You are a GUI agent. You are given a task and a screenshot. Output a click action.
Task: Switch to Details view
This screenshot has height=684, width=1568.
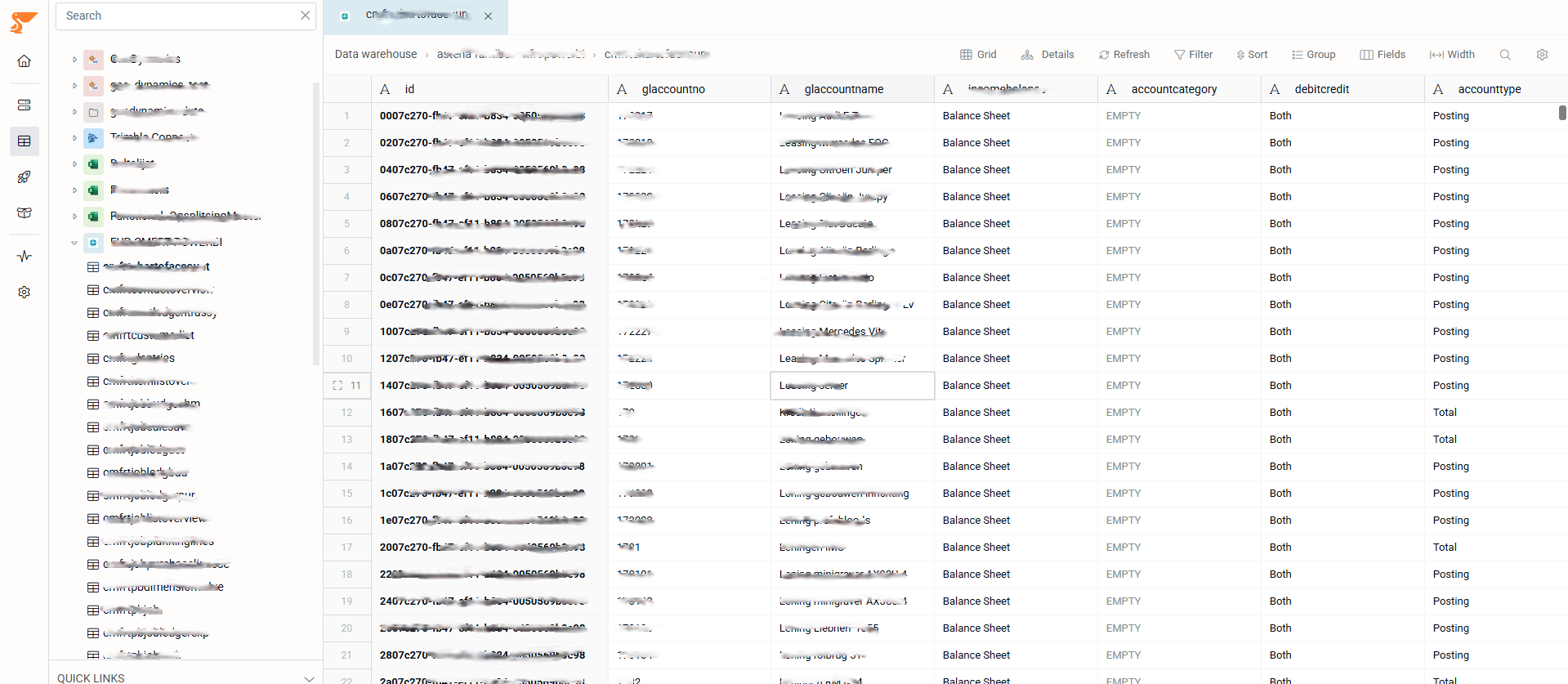(x=1048, y=55)
